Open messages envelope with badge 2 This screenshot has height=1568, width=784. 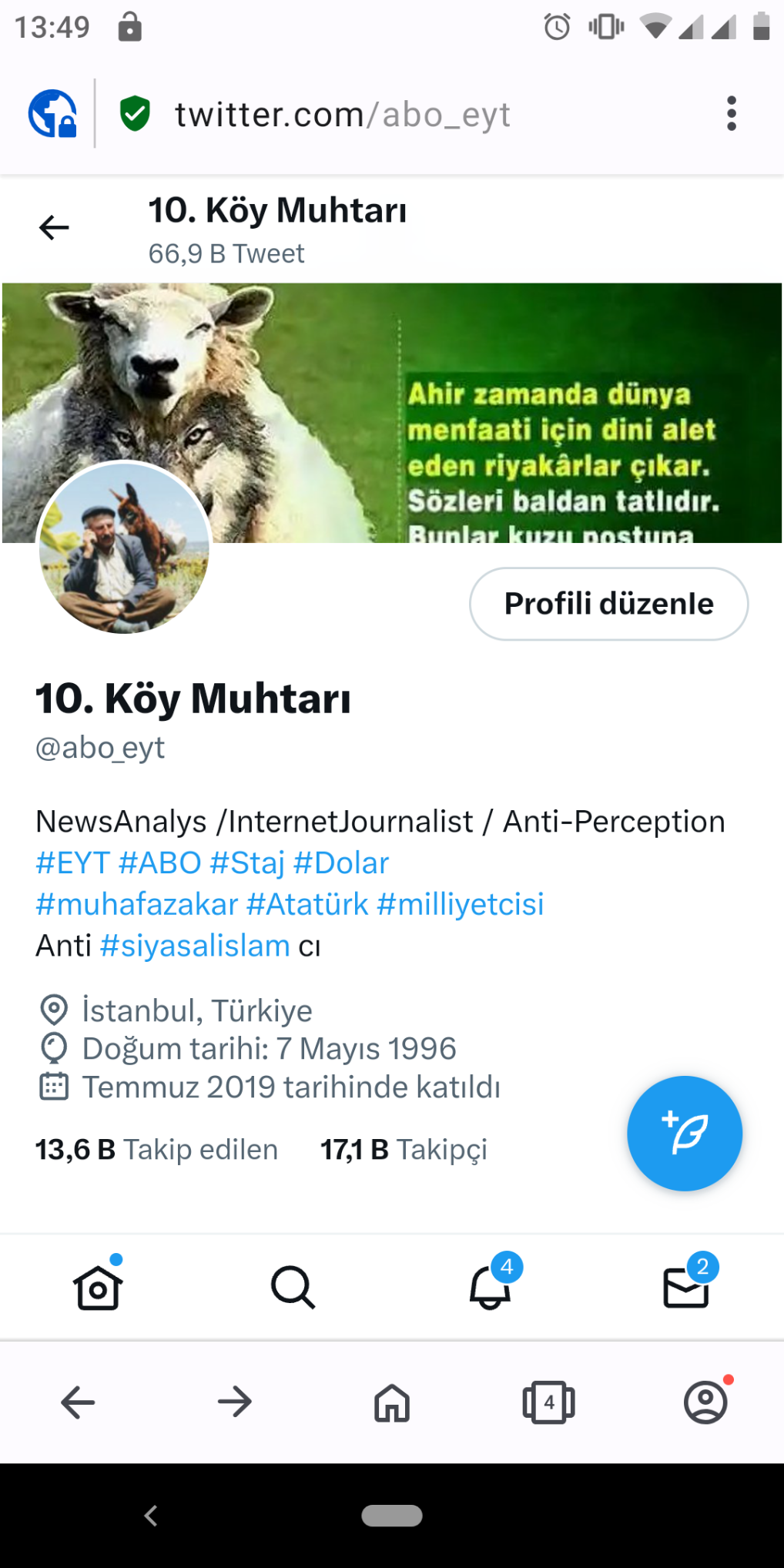tap(686, 1286)
